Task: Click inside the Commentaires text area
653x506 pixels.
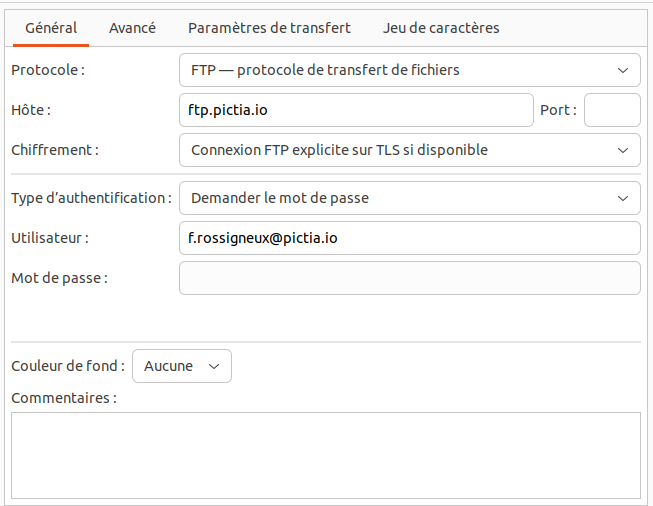Action: point(325,455)
